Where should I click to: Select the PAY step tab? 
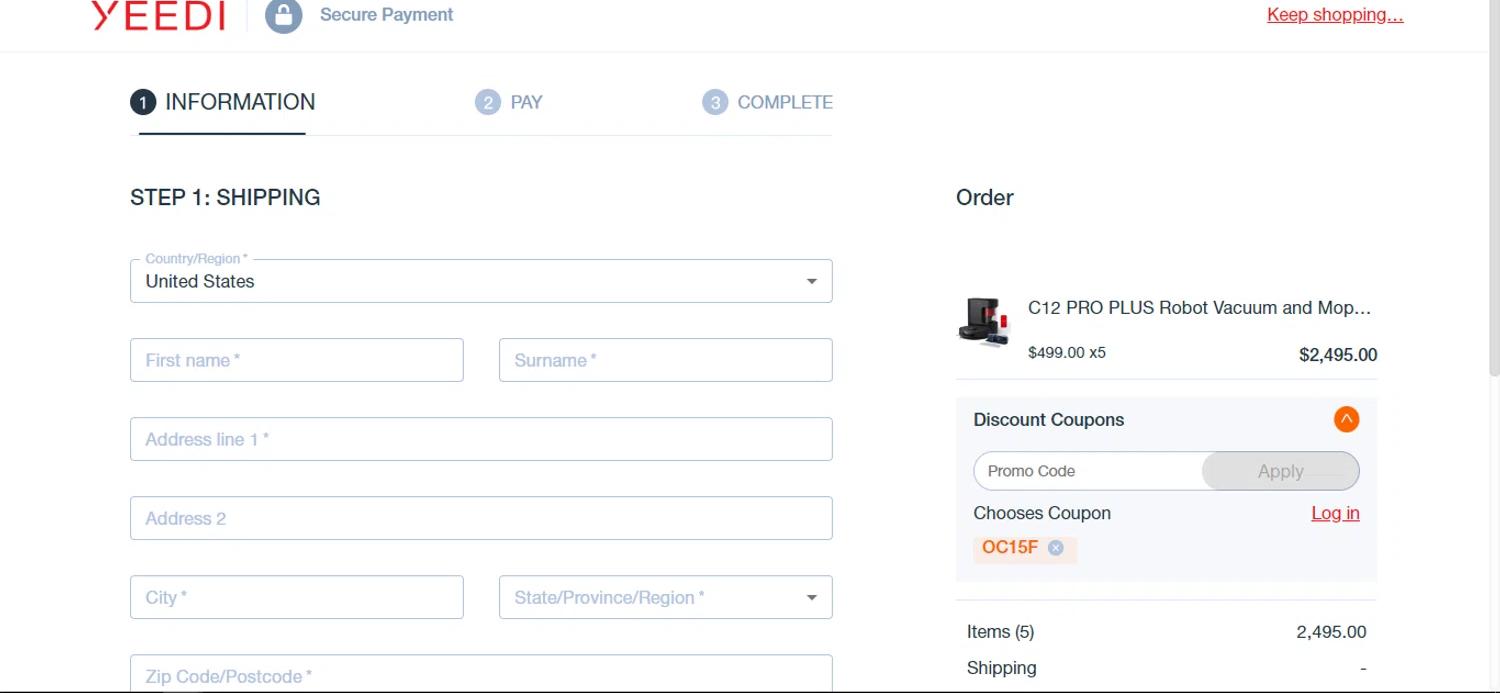(x=509, y=102)
